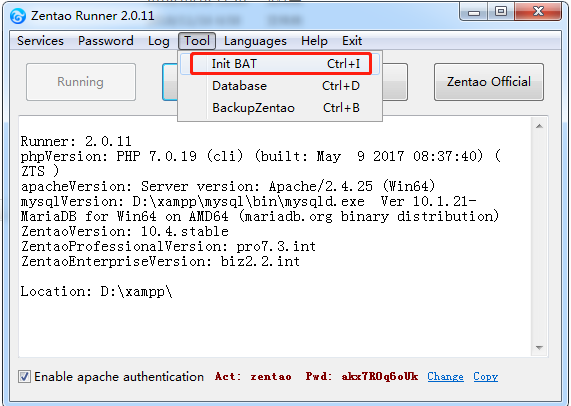
Task: Close the Zentao Runner window
Action: [538, 12]
